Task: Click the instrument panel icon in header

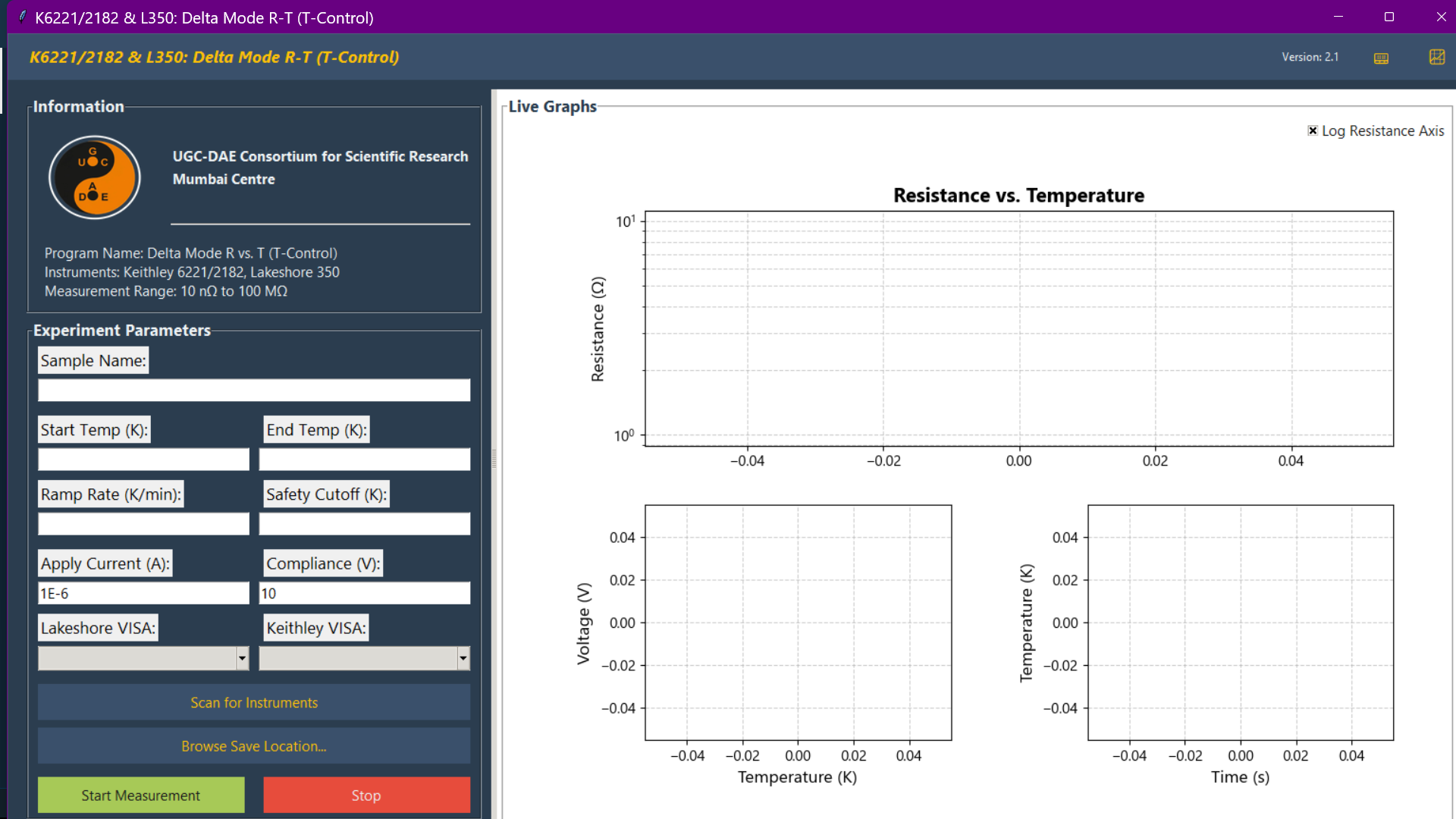Action: click(x=1381, y=58)
